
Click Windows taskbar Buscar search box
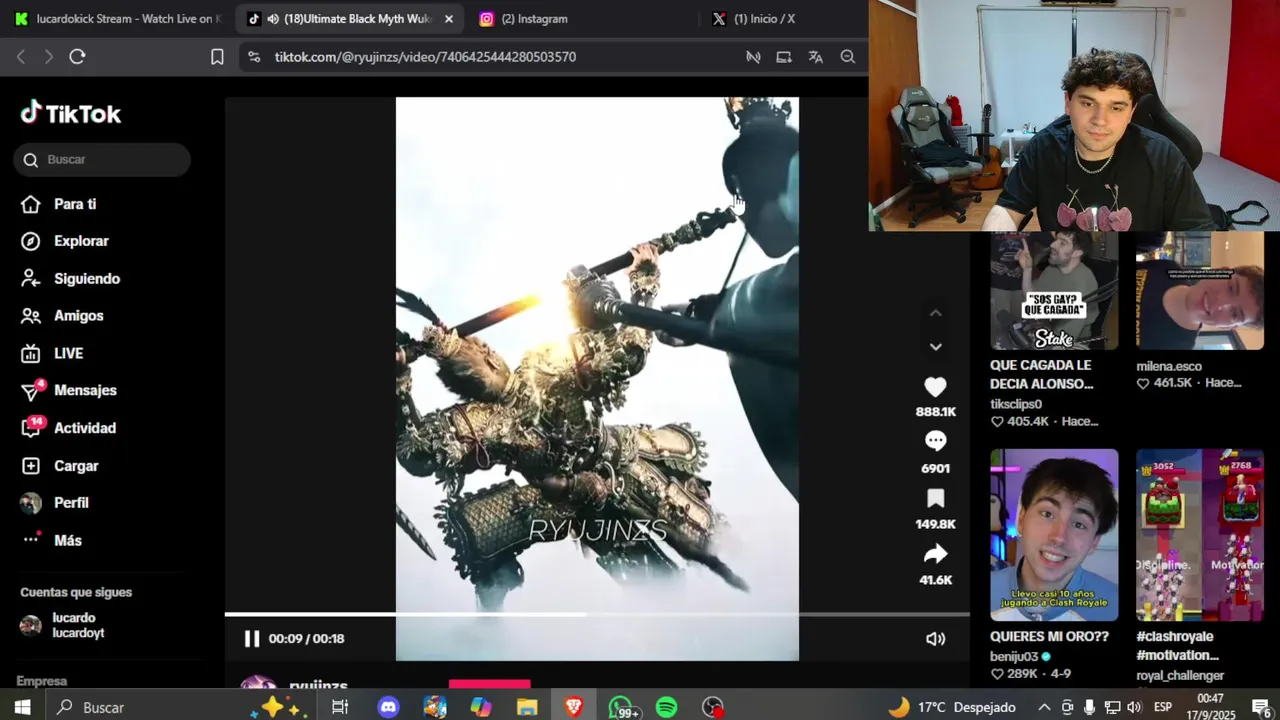146,707
